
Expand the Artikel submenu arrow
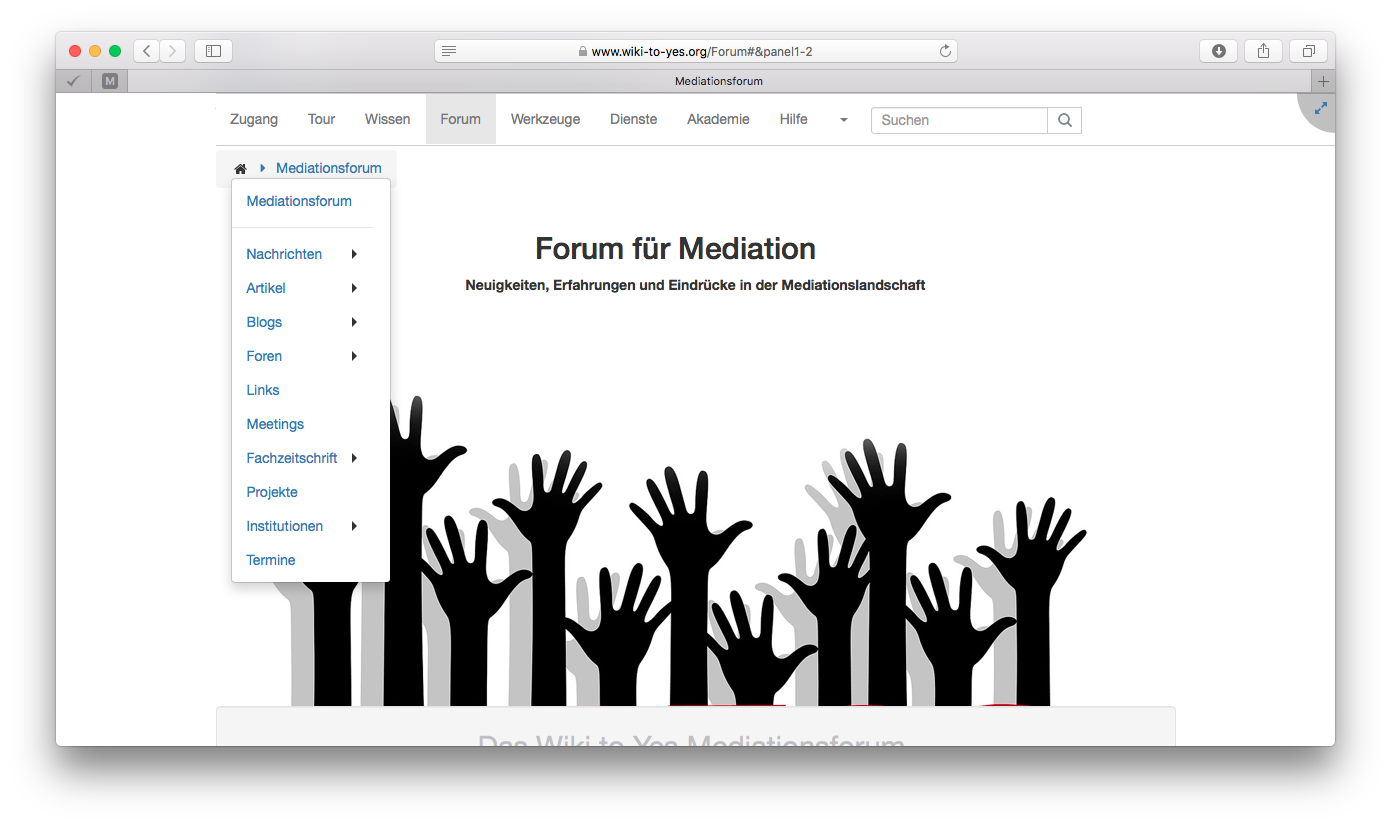[354, 288]
